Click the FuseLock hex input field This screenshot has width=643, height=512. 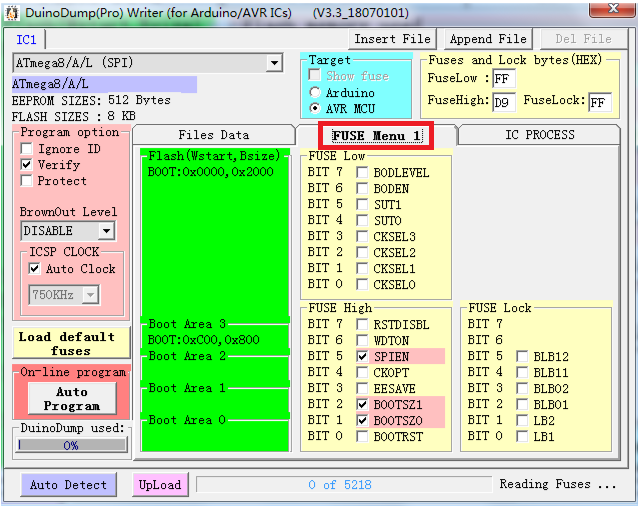coord(600,102)
